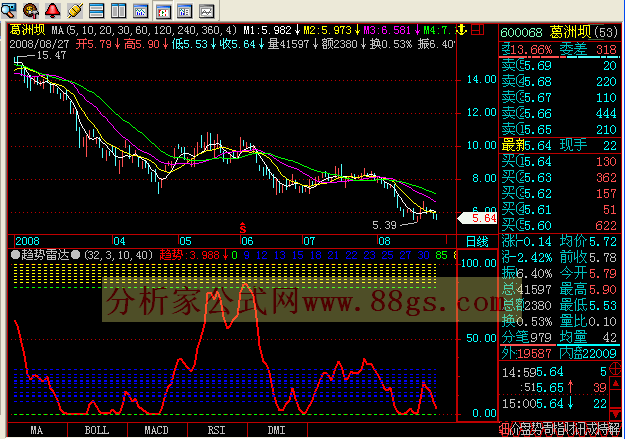Screen dimensions: 625x439
Task: Switch to horizontal split window layout
Action: pyautogui.click(x=96, y=10)
